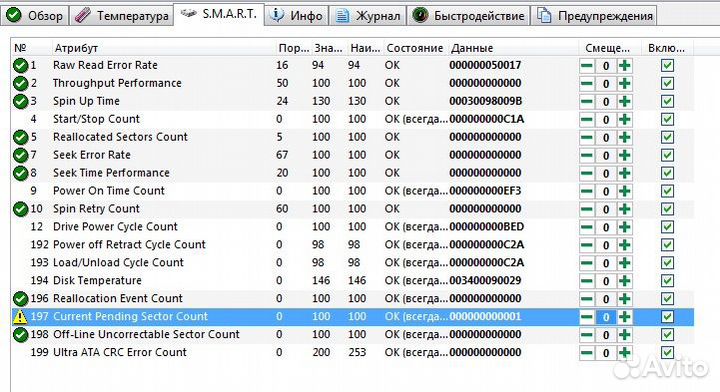
Task: Switch to the Журнал tab
Action: coord(368,16)
